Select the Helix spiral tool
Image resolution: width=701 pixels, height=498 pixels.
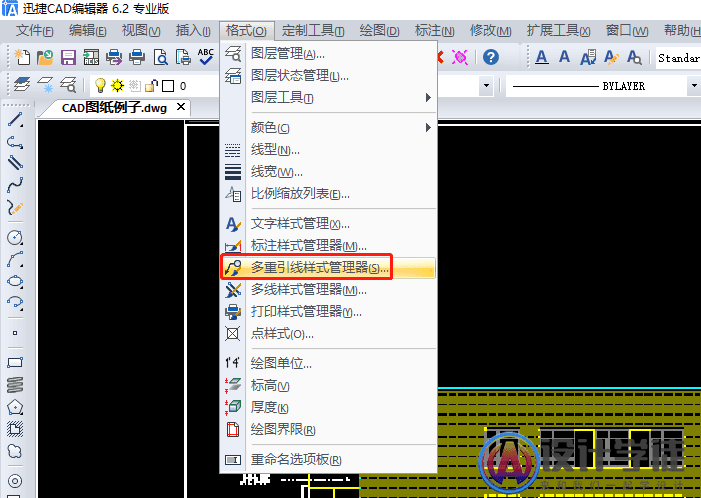pyautogui.click(x=15, y=385)
